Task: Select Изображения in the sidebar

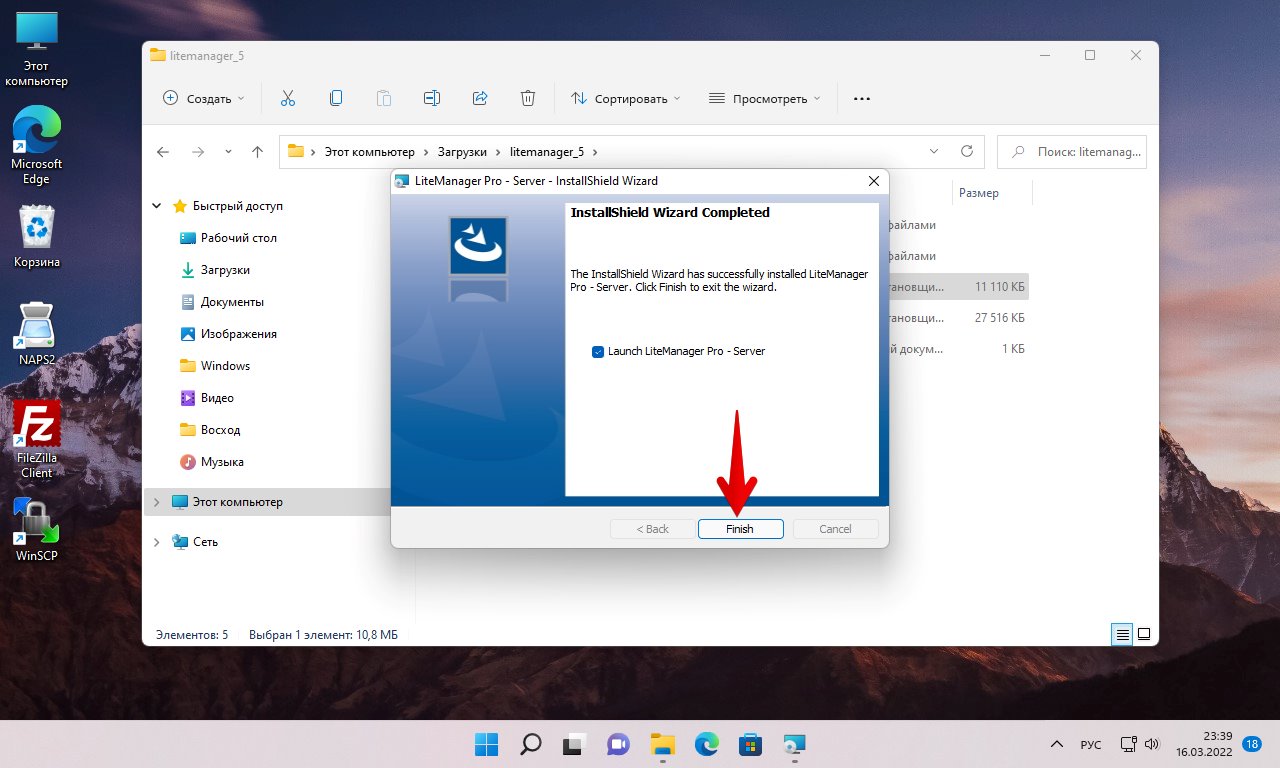Action: (x=238, y=334)
